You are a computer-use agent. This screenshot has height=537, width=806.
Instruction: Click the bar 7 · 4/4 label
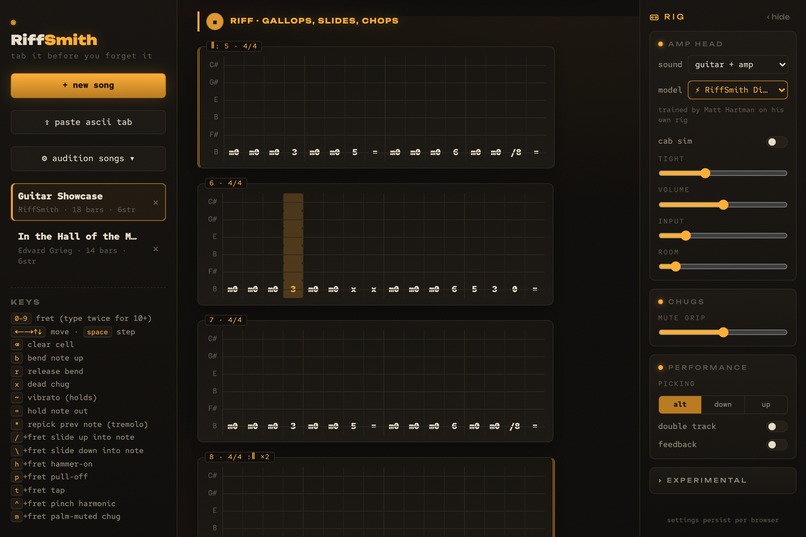point(226,320)
